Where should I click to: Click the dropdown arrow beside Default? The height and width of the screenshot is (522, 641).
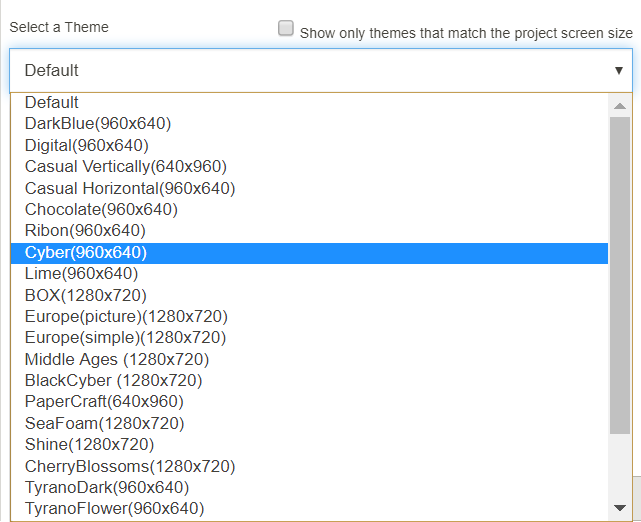(x=619, y=71)
